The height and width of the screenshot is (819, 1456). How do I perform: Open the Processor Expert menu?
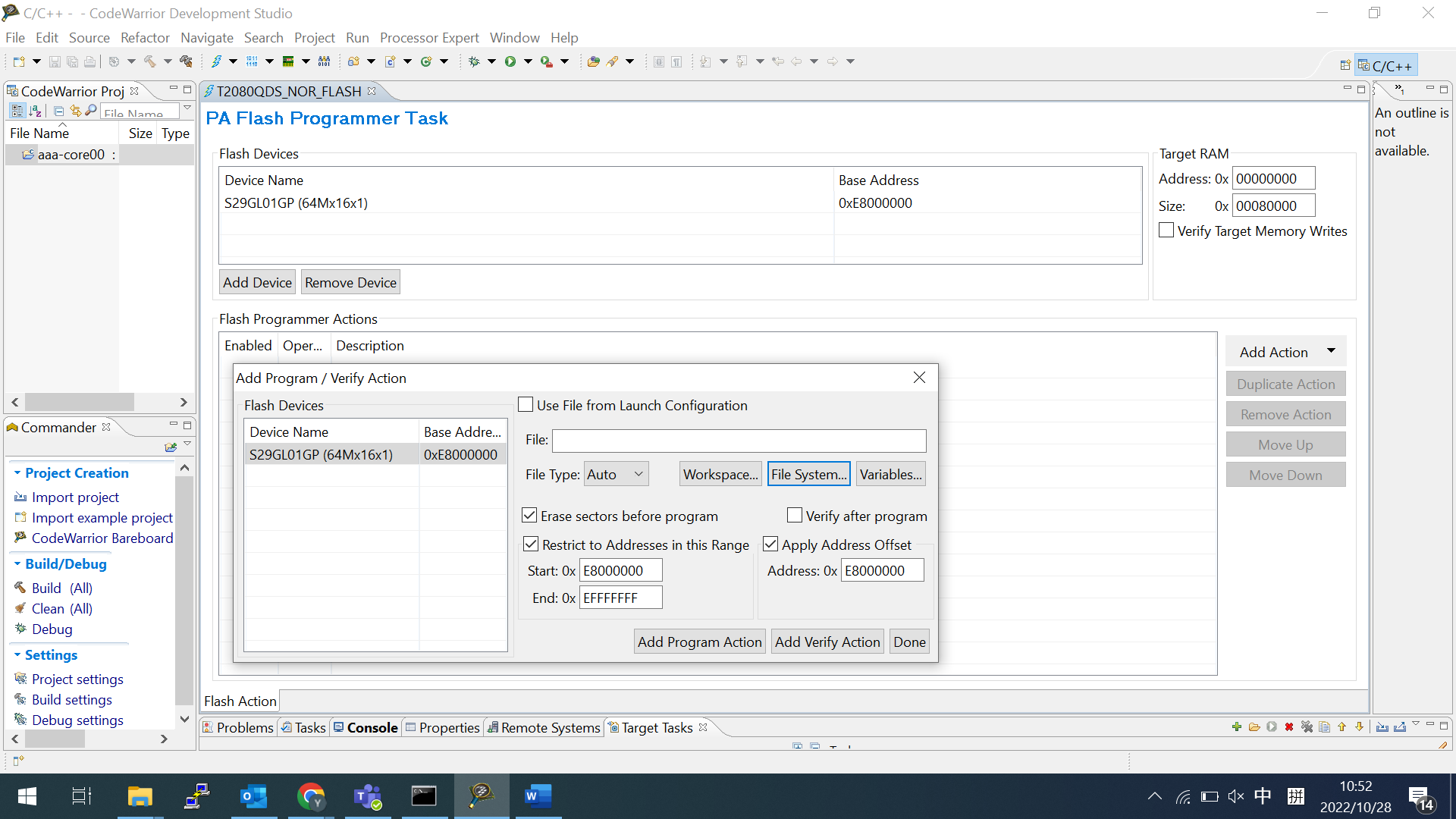coord(428,37)
